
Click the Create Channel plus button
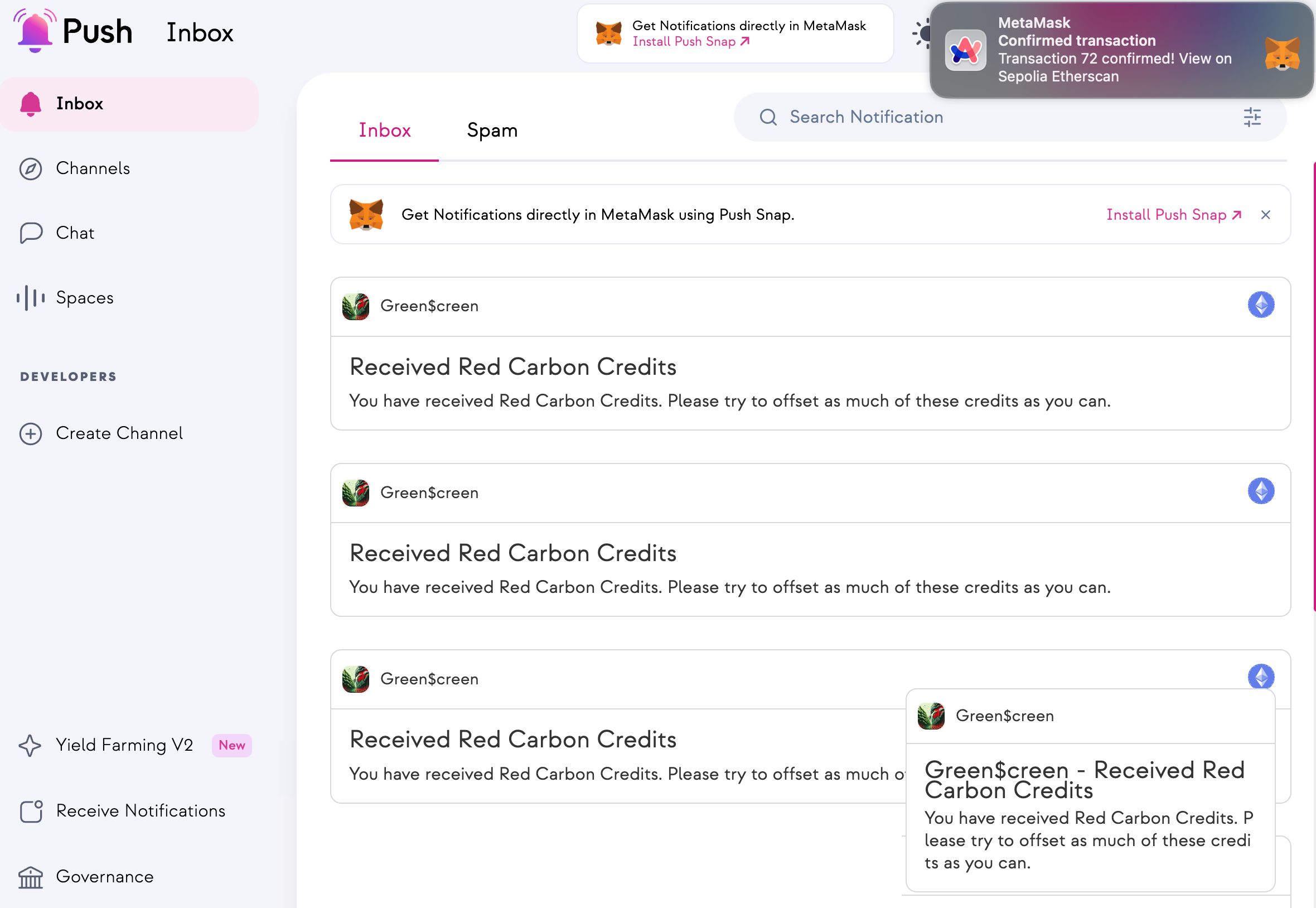[31, 433]
